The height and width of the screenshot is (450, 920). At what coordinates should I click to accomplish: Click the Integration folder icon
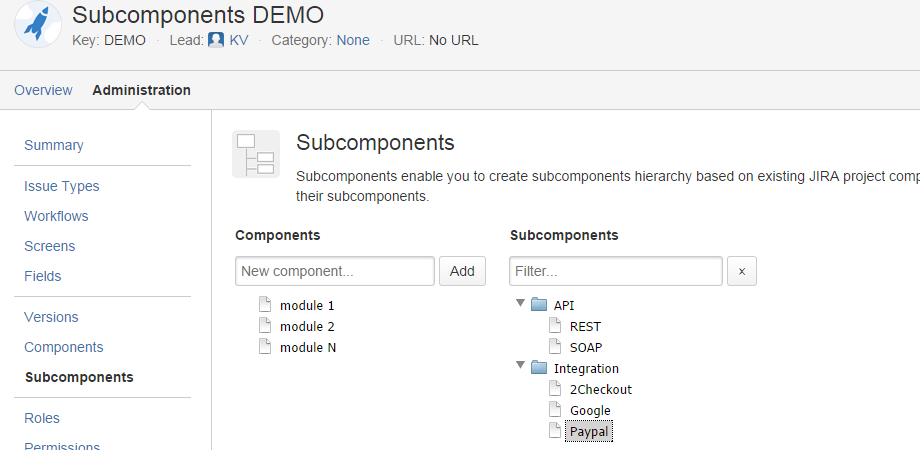(x=539, y=368)
